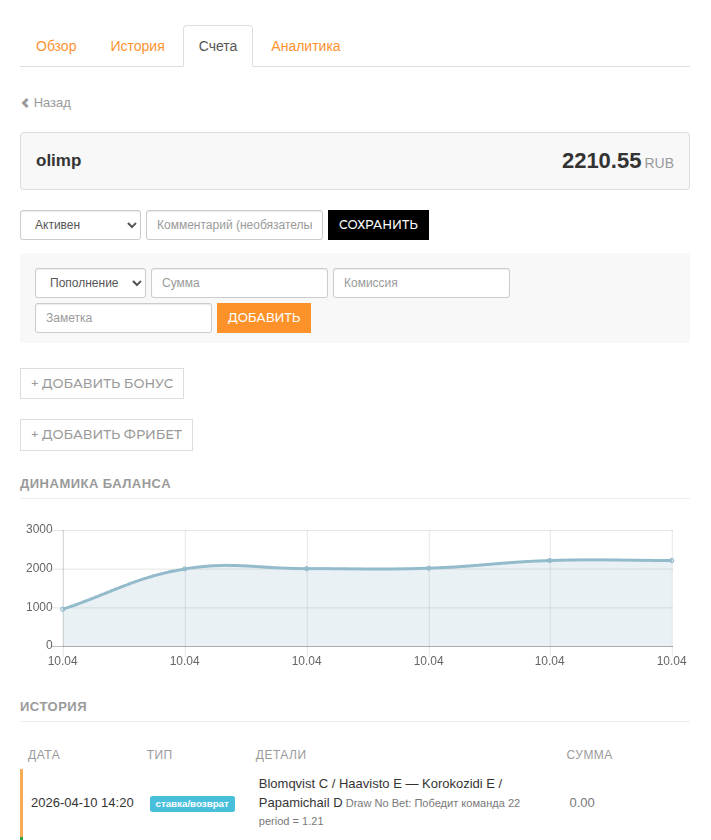The image size is (711, 840).
Task: Click the 0.00 amount cell
Action: 582,802
